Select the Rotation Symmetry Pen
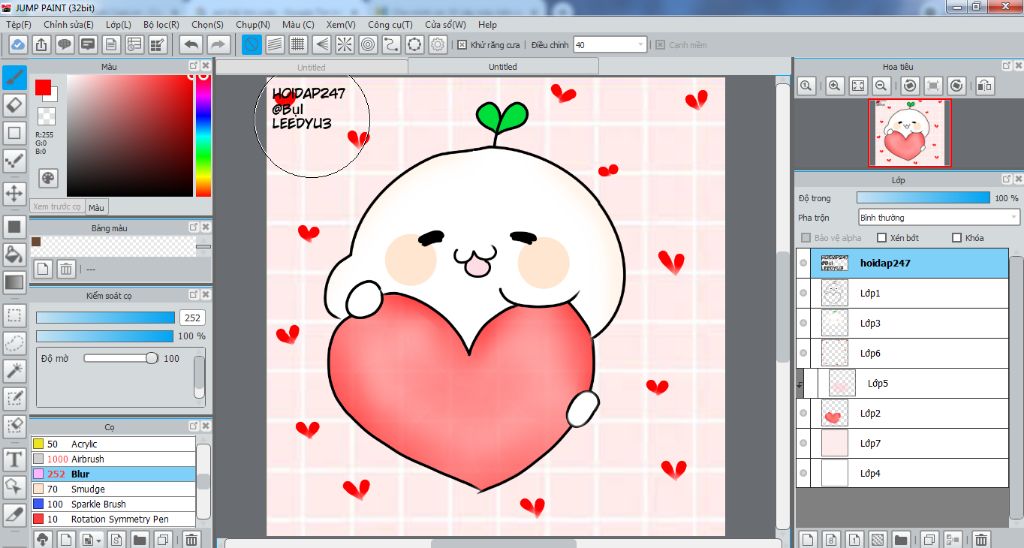The height and width of the screenshot is (548, 1024). (114, 519)
